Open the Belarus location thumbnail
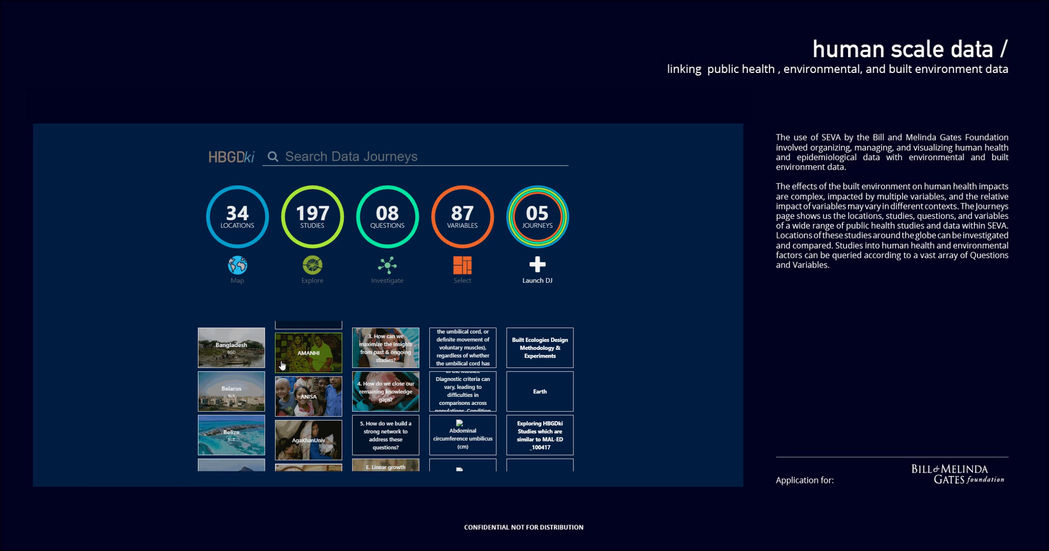Image resolution: width=1049 pixels, height=551 pixels. click(231, 391)
